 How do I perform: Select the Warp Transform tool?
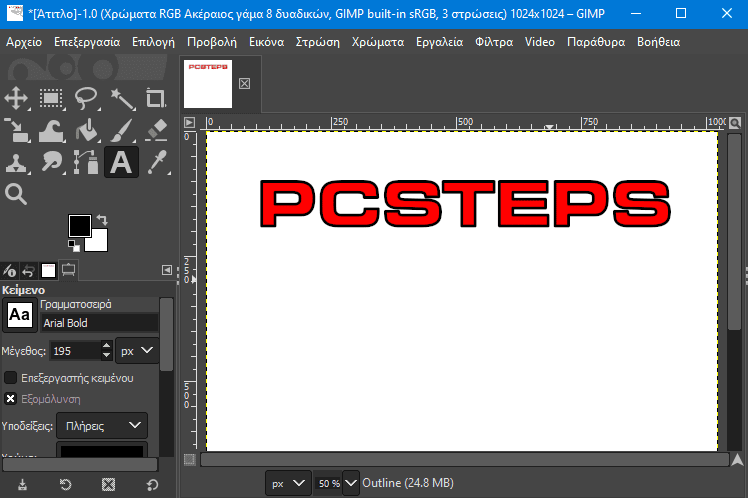tap(52, 131)
